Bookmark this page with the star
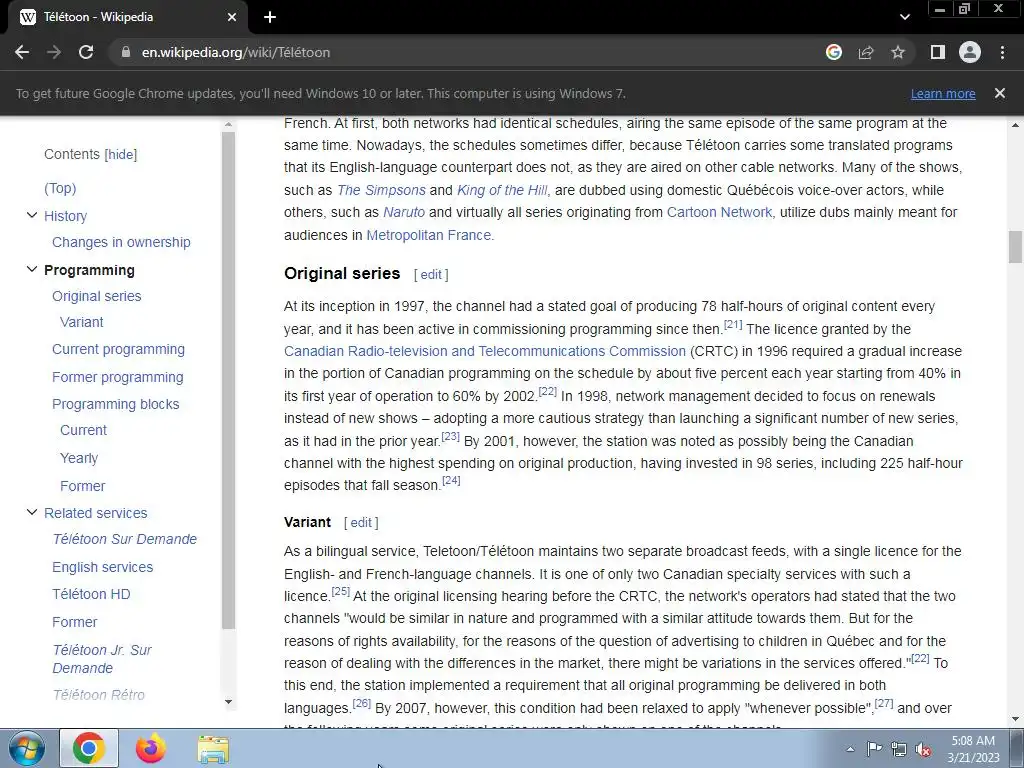This screenshot has width=1024, height=768. pos(898,52)
